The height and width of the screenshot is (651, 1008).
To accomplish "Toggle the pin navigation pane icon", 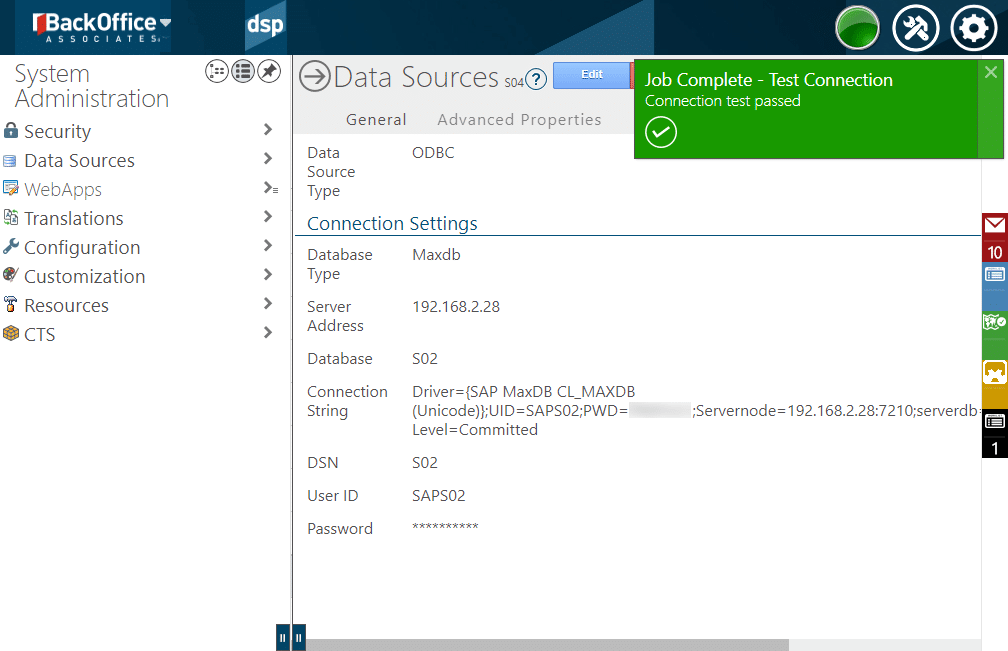I will coord(269,71).
